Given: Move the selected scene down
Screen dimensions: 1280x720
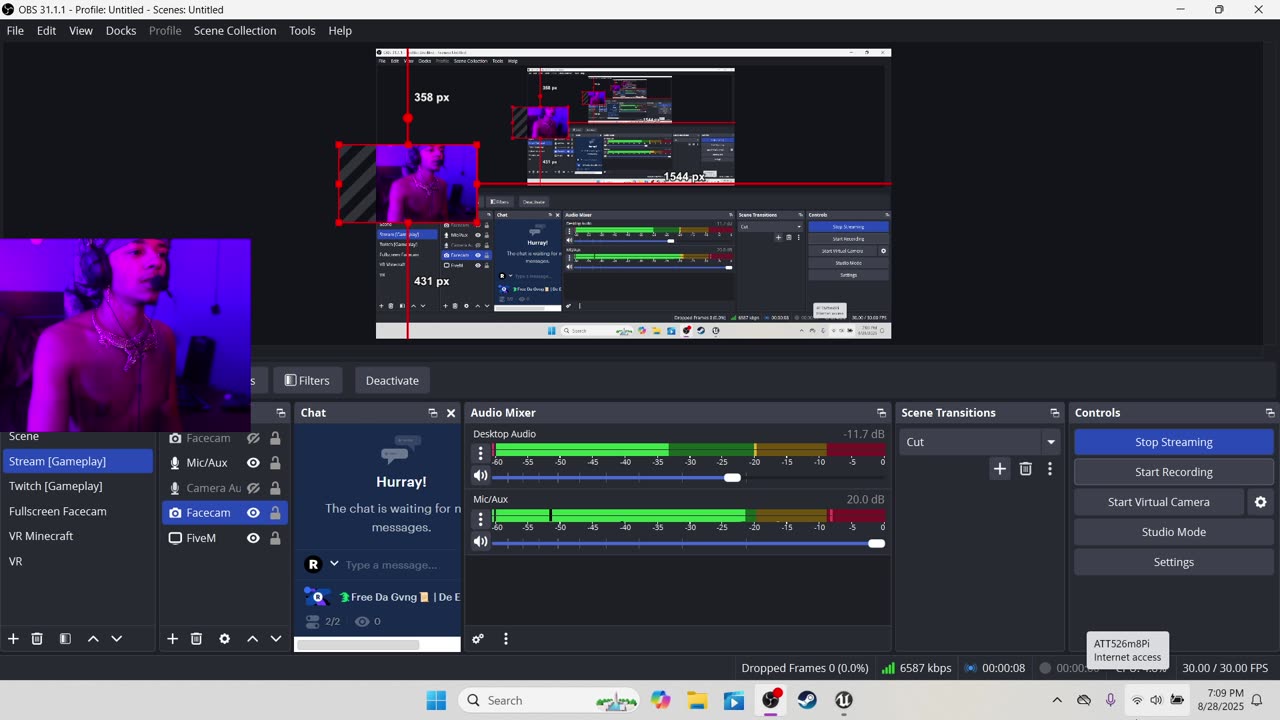Looking at the screenshot, I should click(116, 639).
